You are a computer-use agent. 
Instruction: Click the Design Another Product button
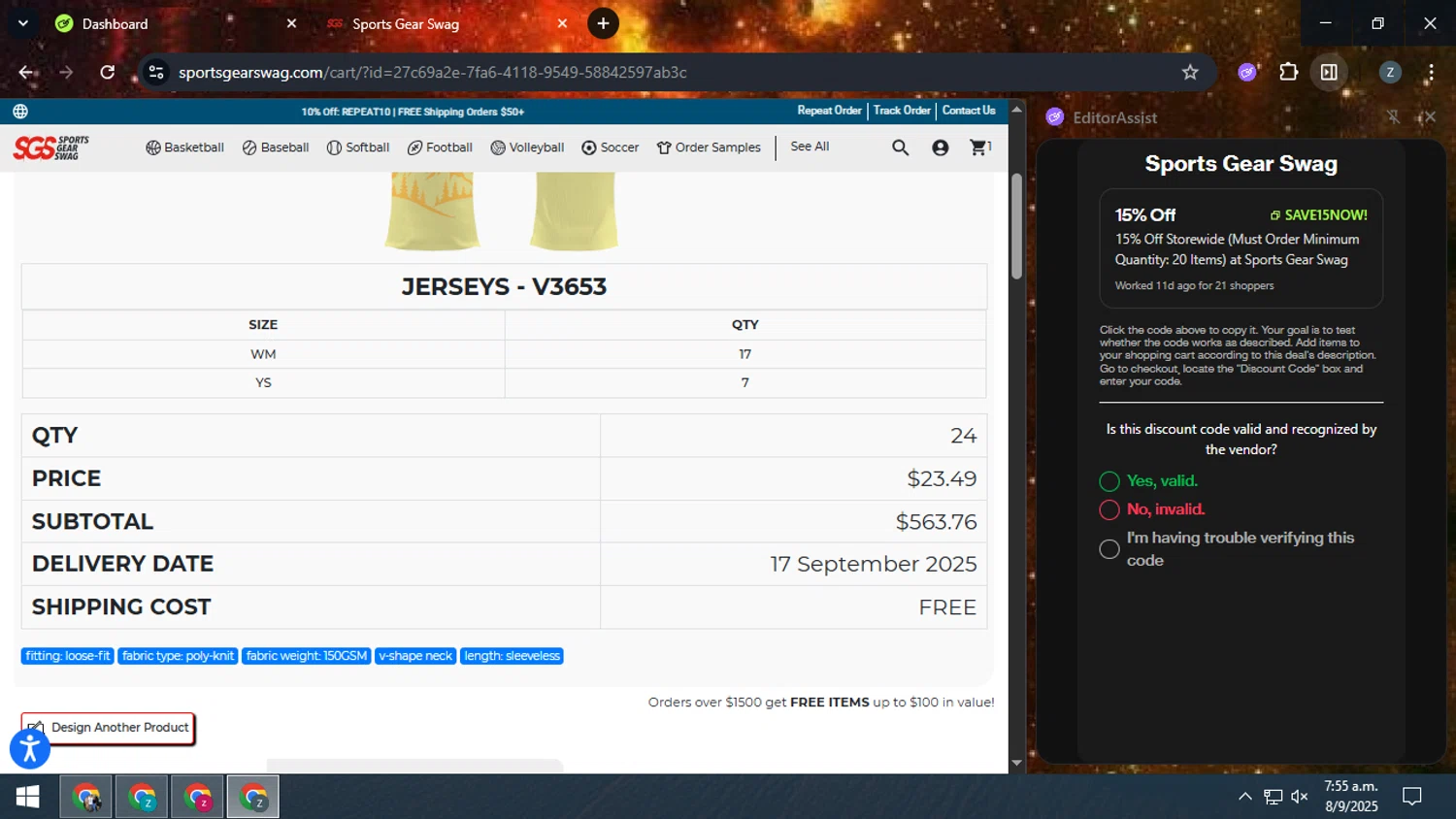(x=108, y=728)
